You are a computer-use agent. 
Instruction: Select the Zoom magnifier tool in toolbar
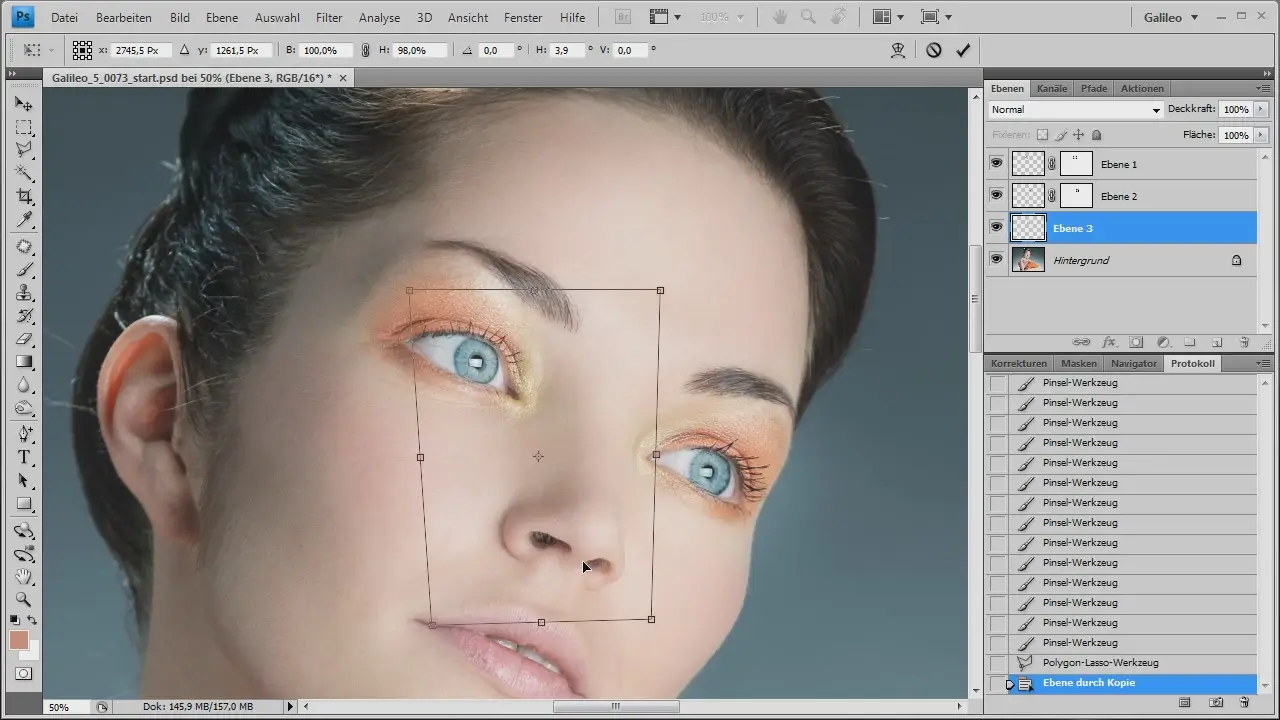[24, 600]
